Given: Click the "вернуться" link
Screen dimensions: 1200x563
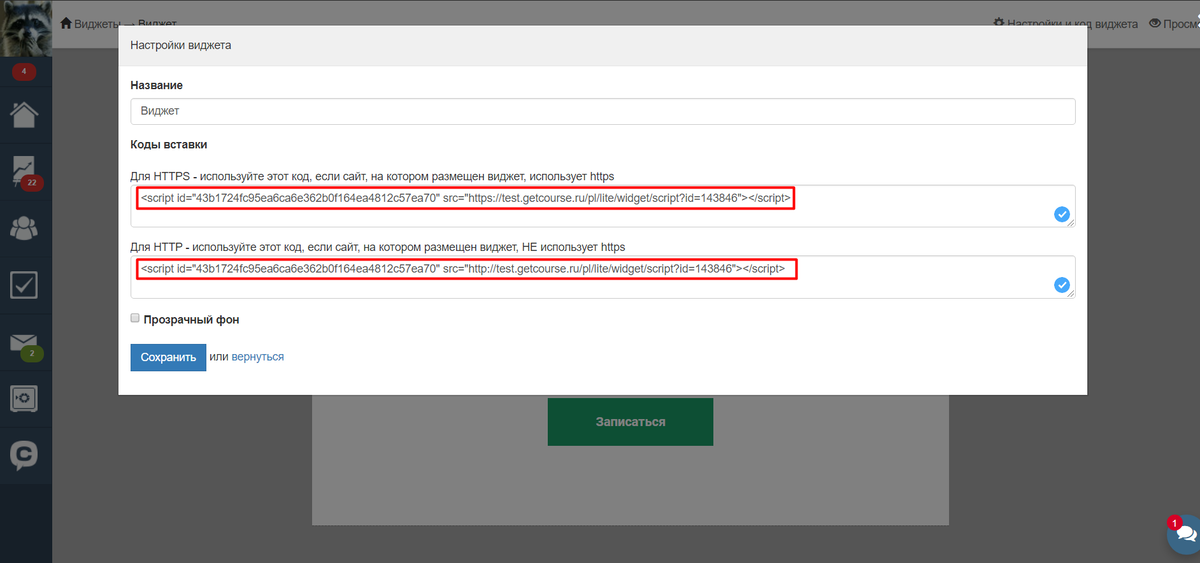Looking at the screenshot, I should tap(257, 357).
